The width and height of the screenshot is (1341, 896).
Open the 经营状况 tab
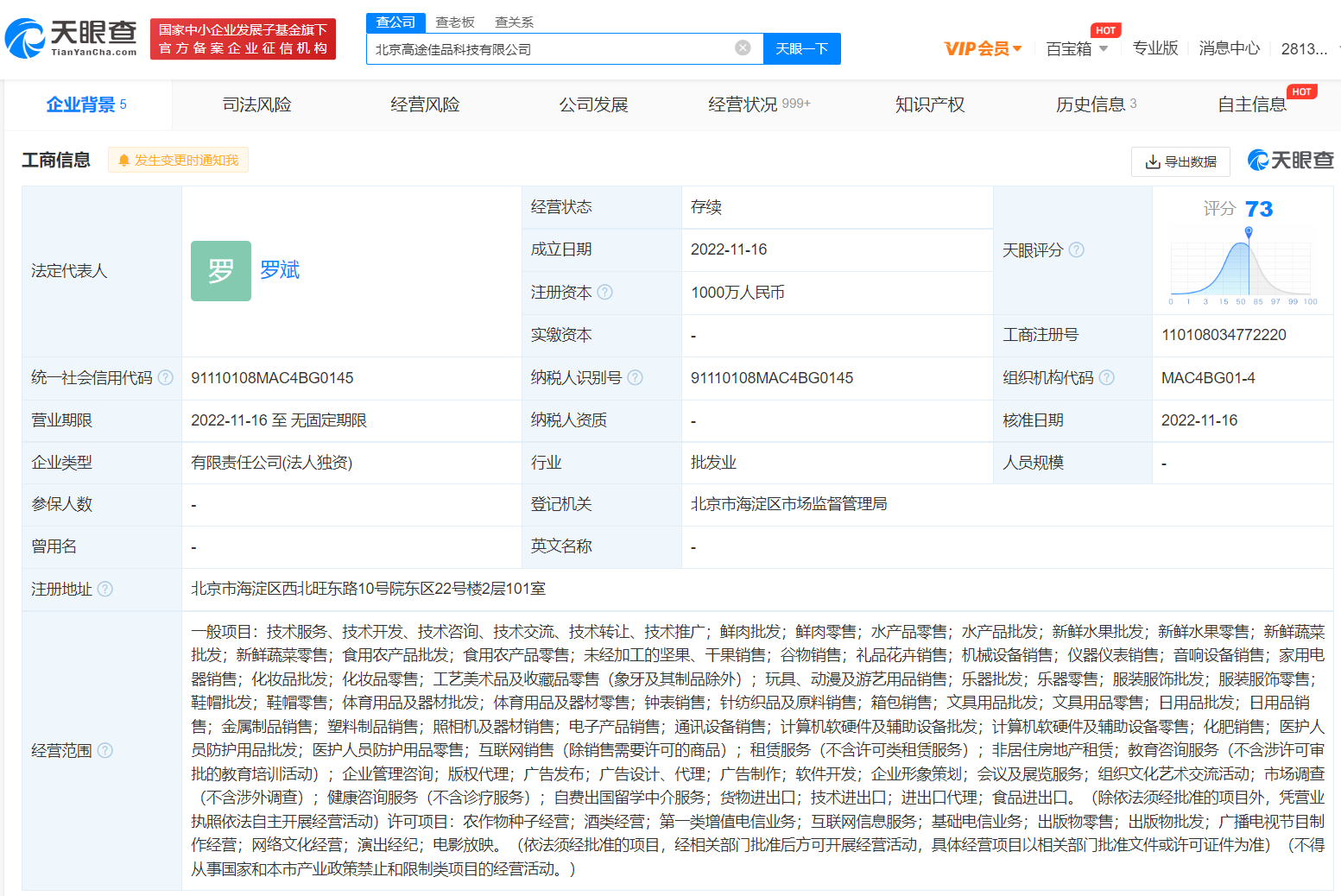pyautogui.click(x=760, y=104)
